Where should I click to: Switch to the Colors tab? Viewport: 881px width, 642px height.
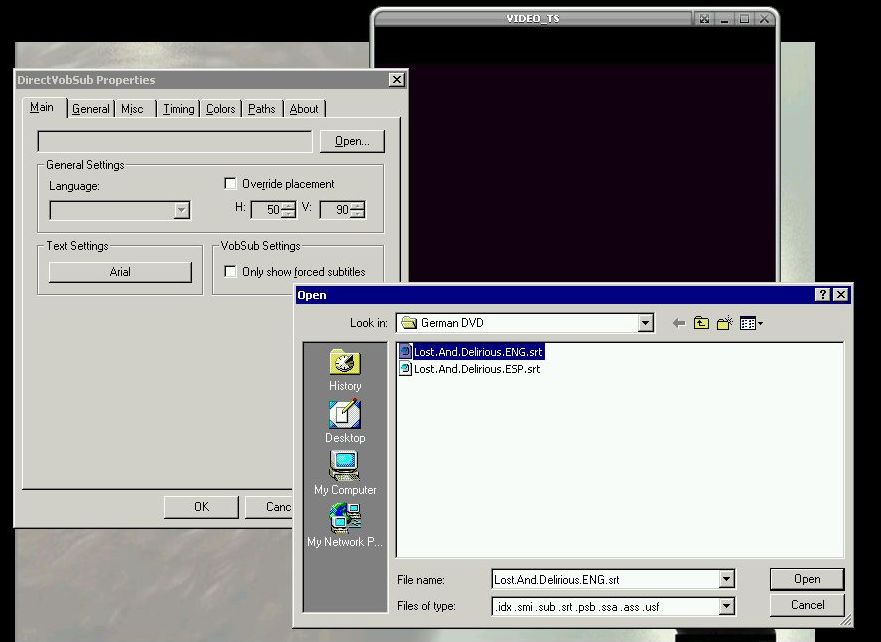tap(220, 109)
